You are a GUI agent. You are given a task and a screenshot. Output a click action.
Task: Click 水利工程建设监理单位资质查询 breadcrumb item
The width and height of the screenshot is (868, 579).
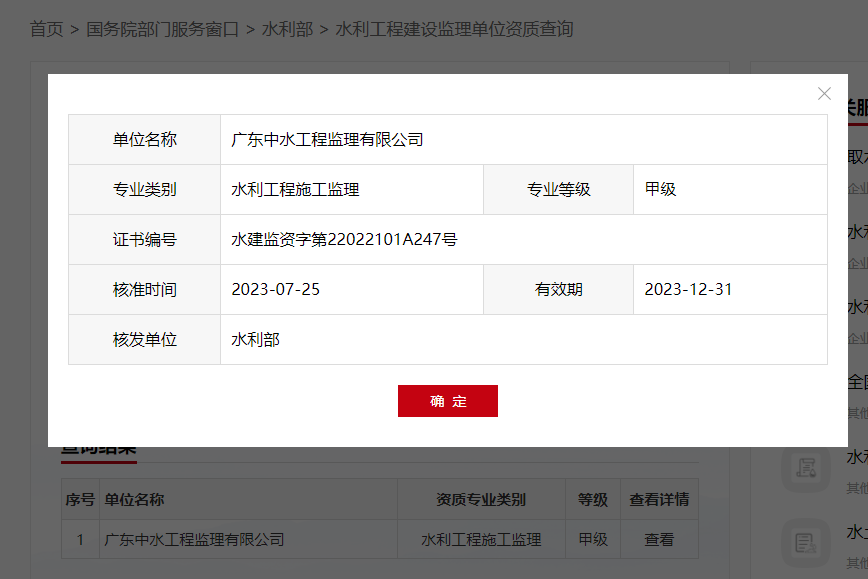coord(454,29)
